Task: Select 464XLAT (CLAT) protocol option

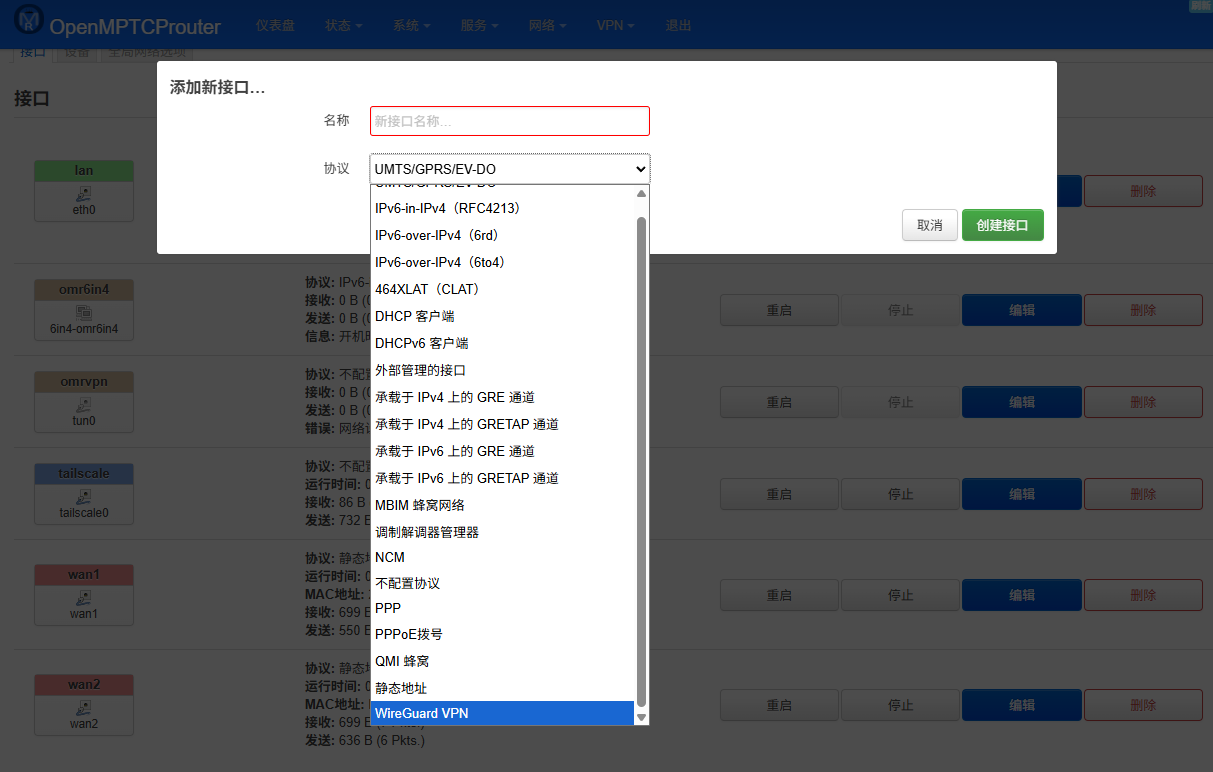Action: point(502,289)
